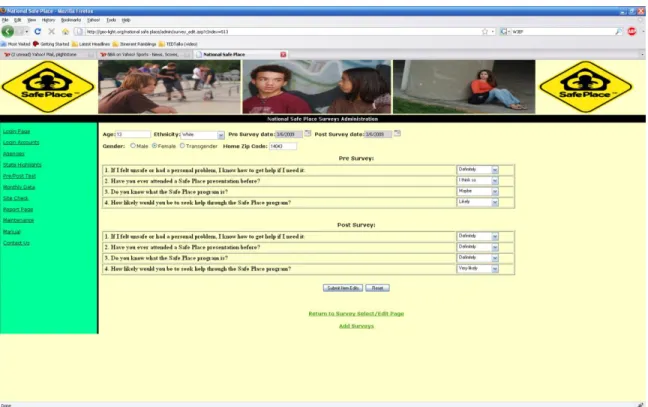Bookmark this page with the star icon
The height and width of the screenshot is (407, 648).
pyautogui.click(x=484, y=31)
